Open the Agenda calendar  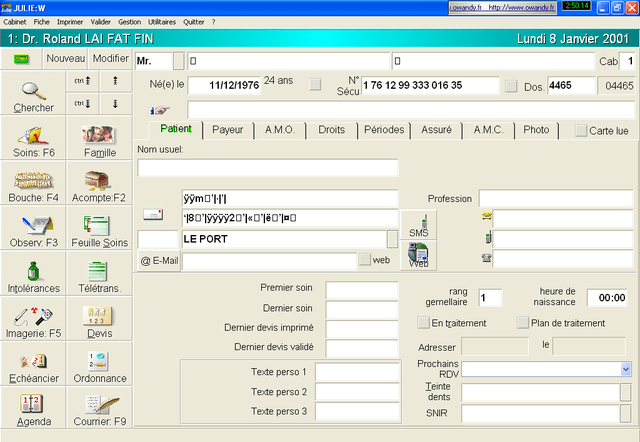point(33,408)
